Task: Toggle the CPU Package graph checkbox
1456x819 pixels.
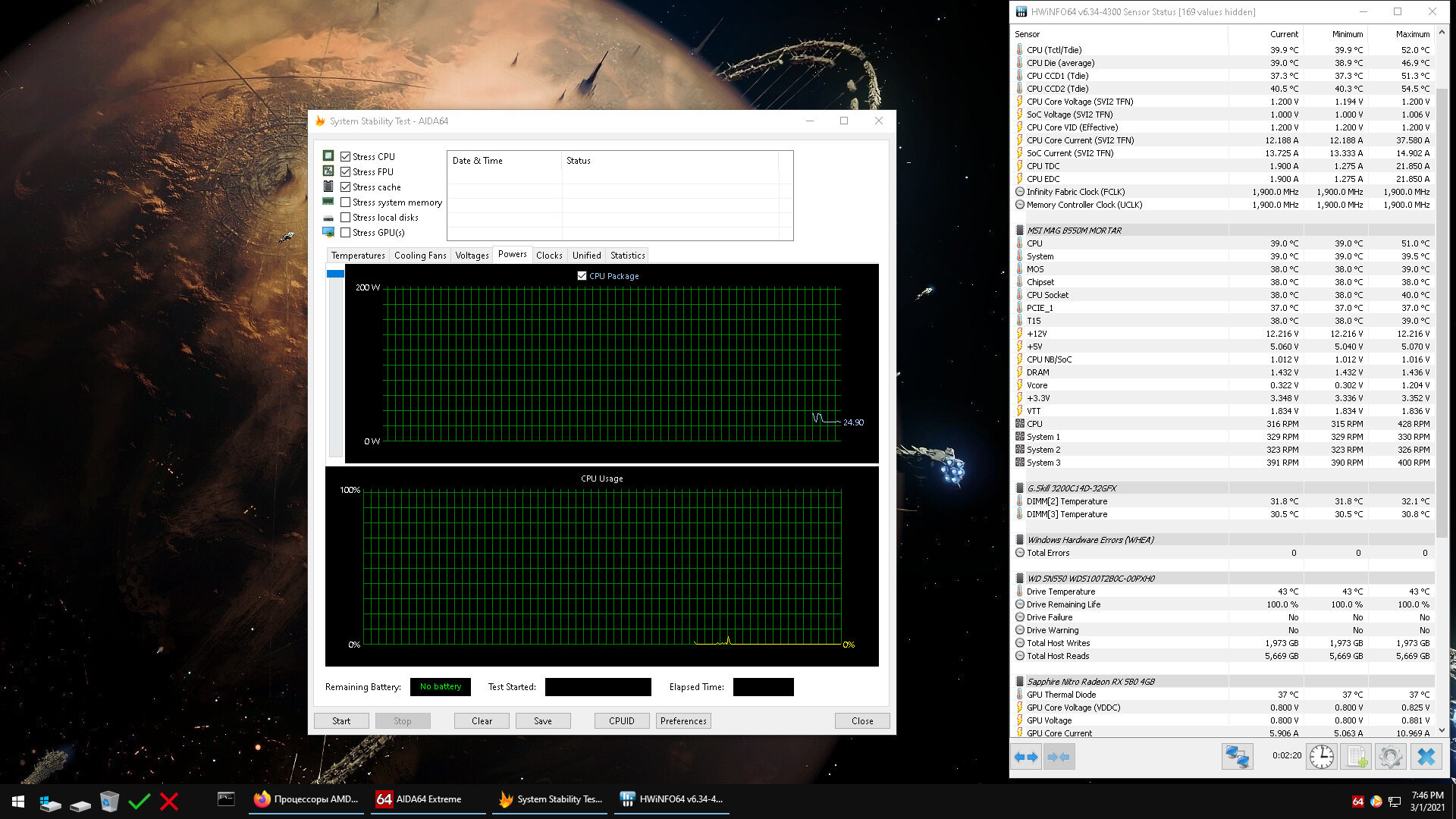Action: pyautogui.click(x=582, y=276)
